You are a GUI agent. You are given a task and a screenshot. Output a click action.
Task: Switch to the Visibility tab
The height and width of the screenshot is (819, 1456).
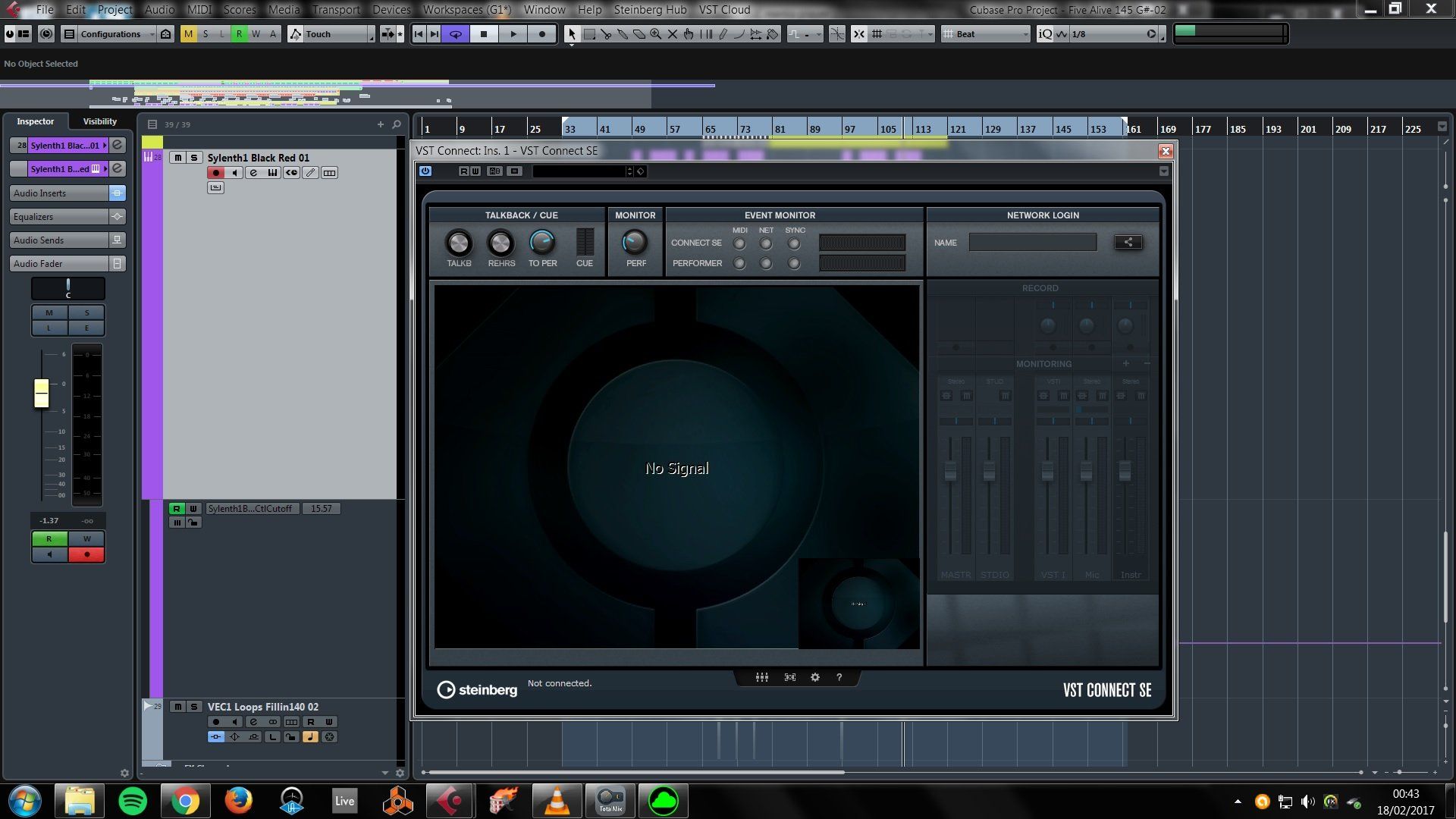99,121
